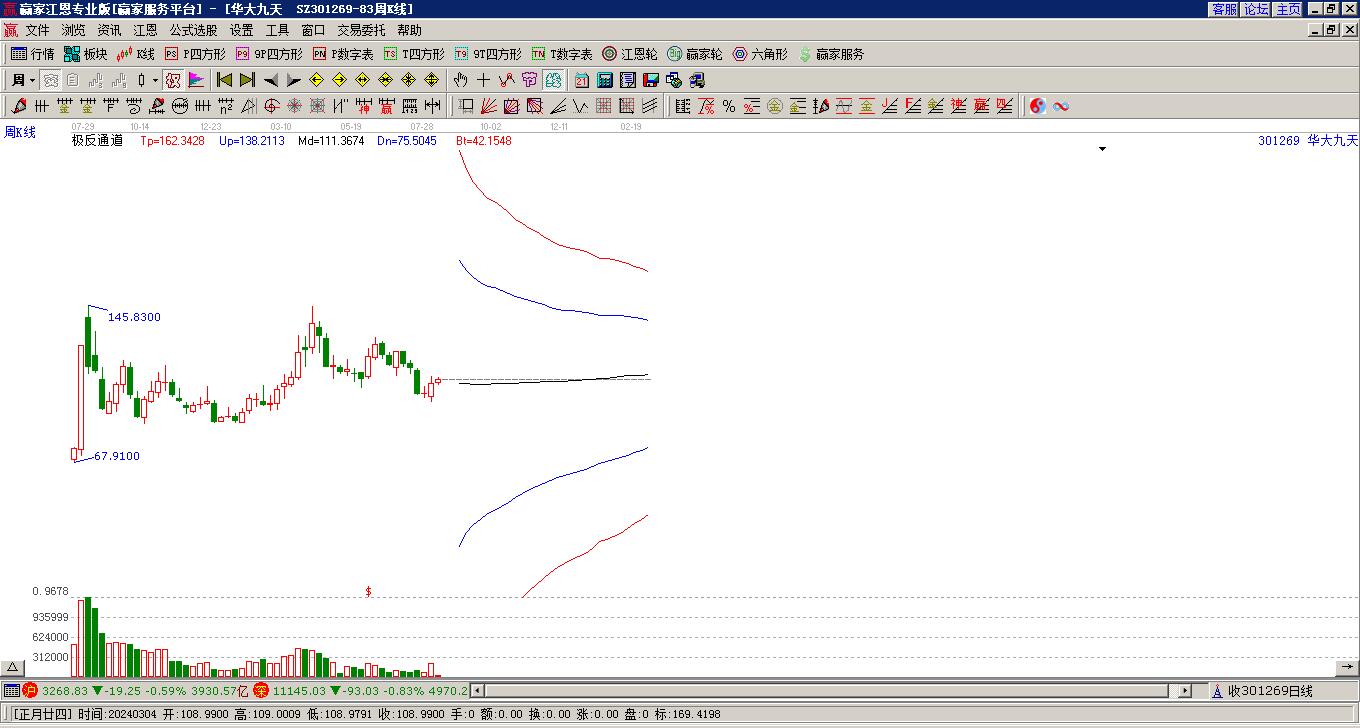Open the 工具 menu
Image resolution: width=1360 pixels, height=728 pixels.
pos(277,31)
